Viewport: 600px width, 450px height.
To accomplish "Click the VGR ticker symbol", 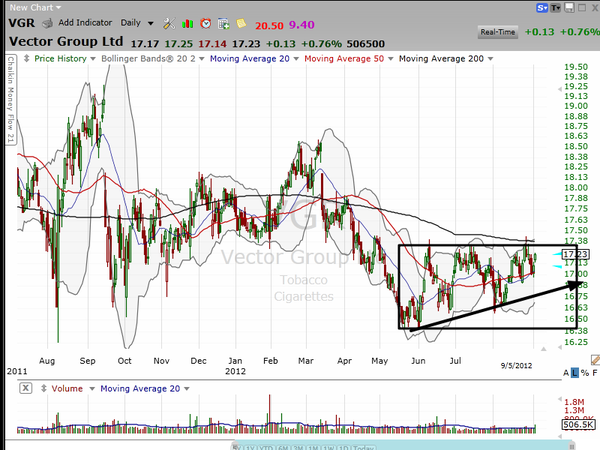I will [21, 23].
